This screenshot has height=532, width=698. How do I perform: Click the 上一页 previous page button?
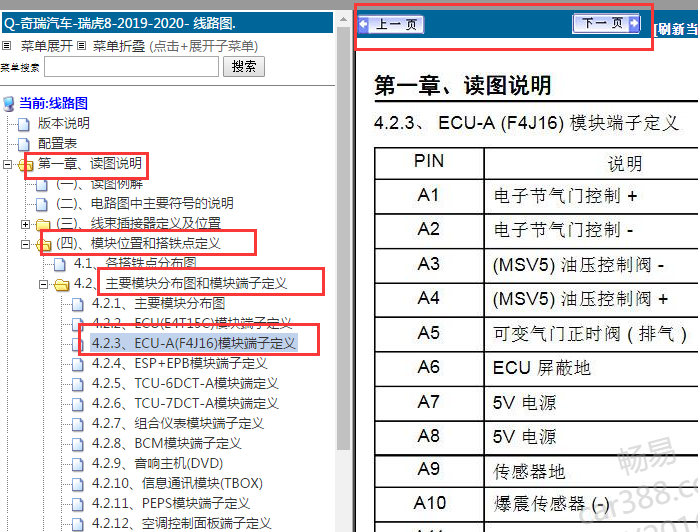click(x=391, y=24)
